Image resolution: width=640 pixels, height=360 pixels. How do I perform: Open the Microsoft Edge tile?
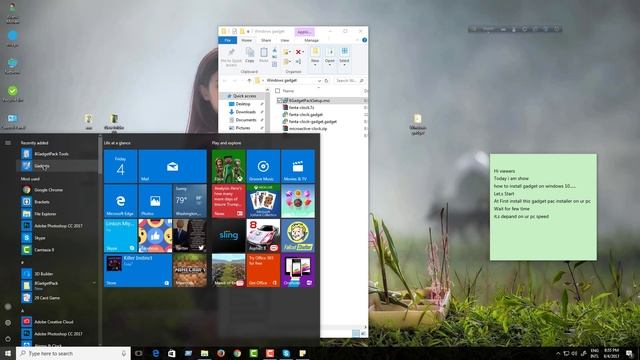(120, 201)
